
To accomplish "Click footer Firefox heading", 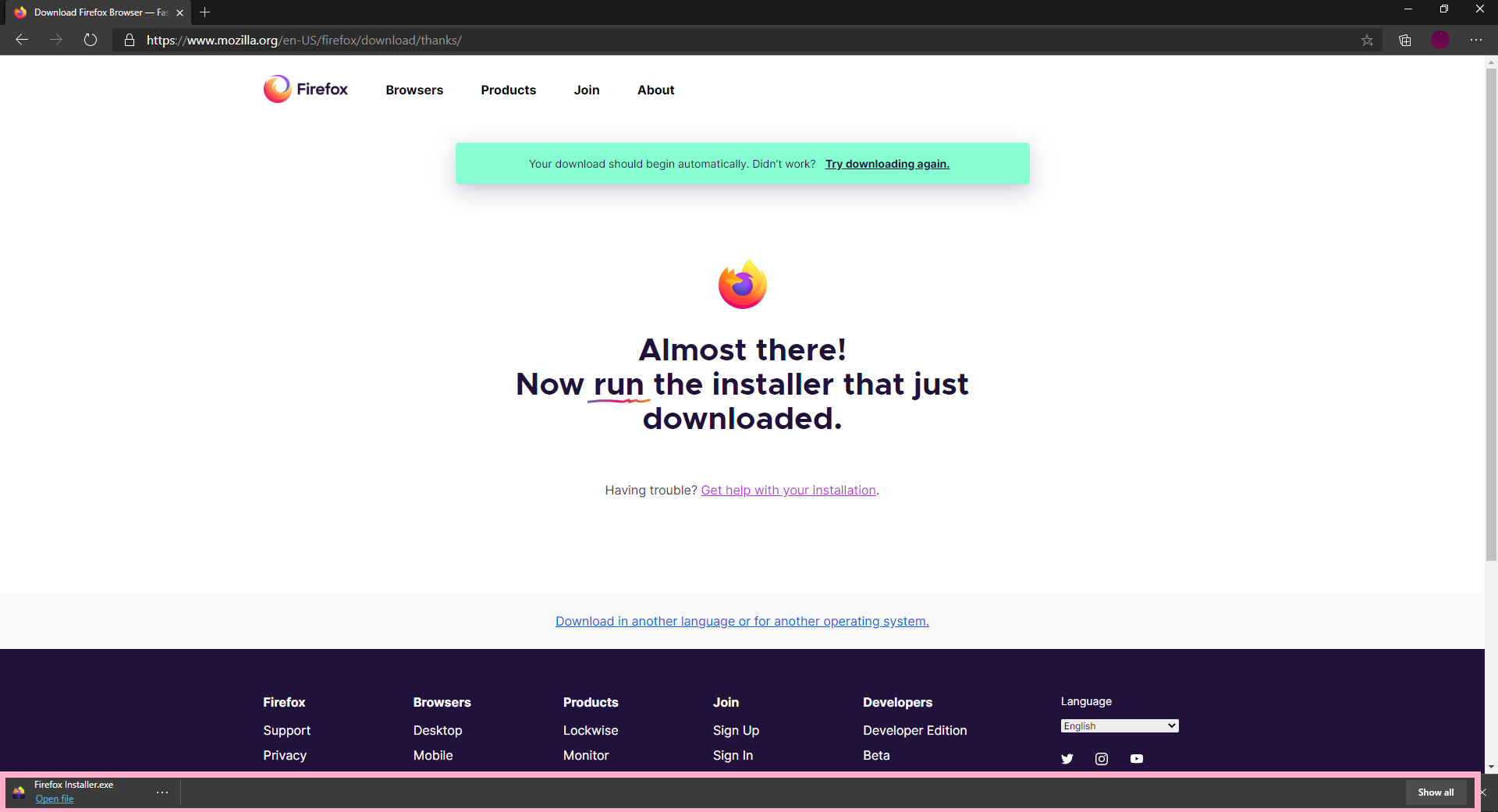I will click(x=284, y=702).
